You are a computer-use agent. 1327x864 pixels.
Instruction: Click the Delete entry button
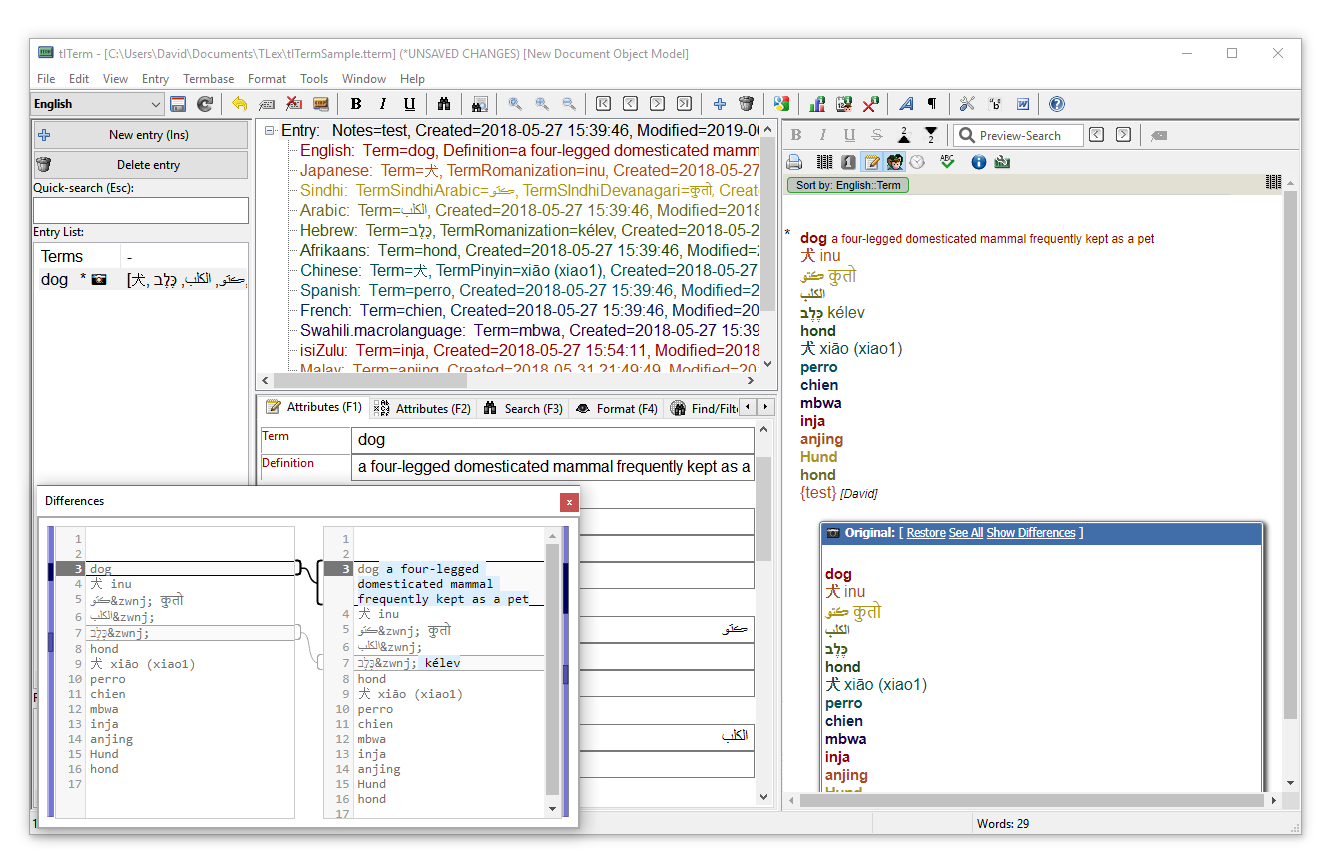coord(141,165)
